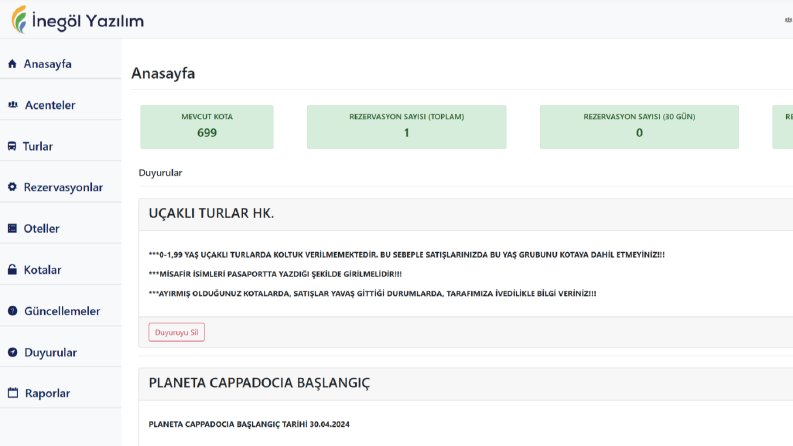This screenshot has height=446, width=793.
Task: Open Güncellemeler in the sidebar
Action: click(61, 311)
